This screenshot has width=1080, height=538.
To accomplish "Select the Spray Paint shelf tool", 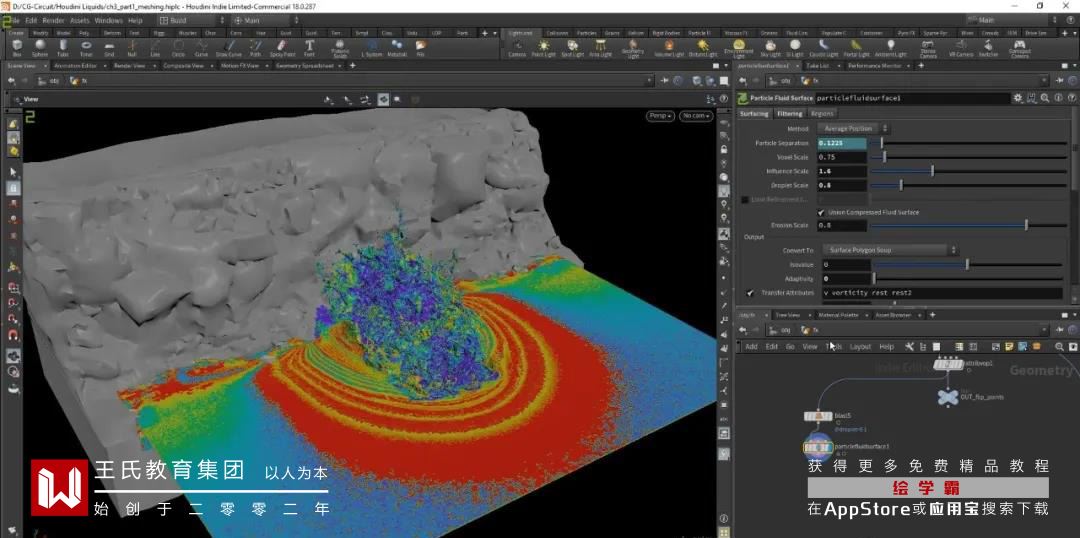I will coord(282,48).
